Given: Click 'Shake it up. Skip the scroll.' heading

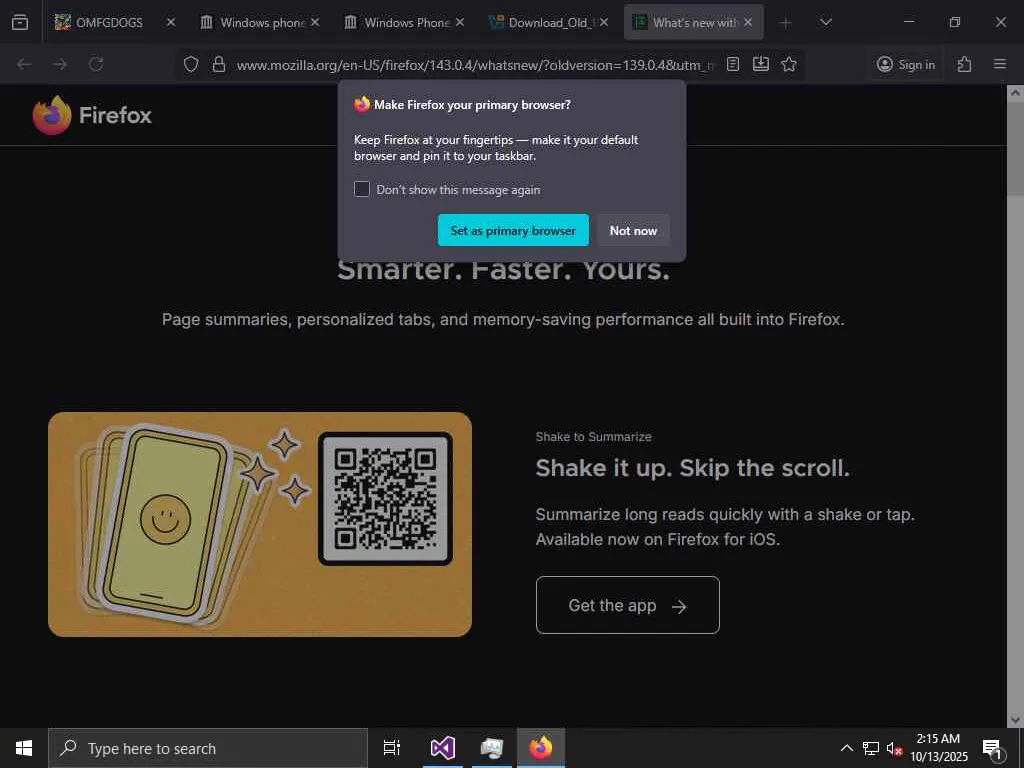Looking at the screenshot, I should click(x=692, y=468).
